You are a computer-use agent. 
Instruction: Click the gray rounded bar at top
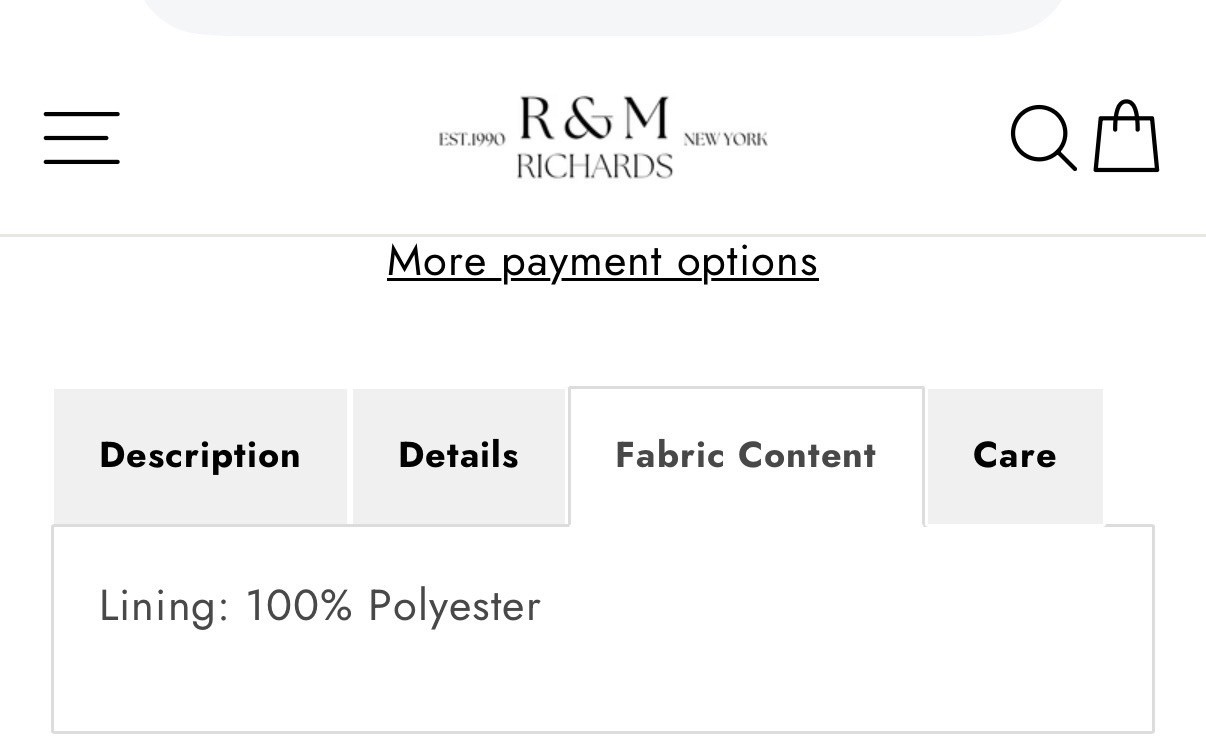pos(602,16)
